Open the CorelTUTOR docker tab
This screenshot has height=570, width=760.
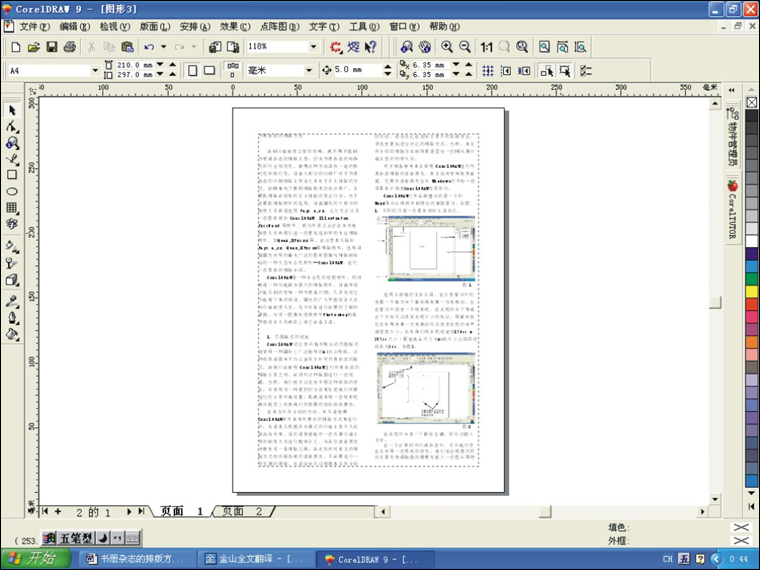(732, 210)
